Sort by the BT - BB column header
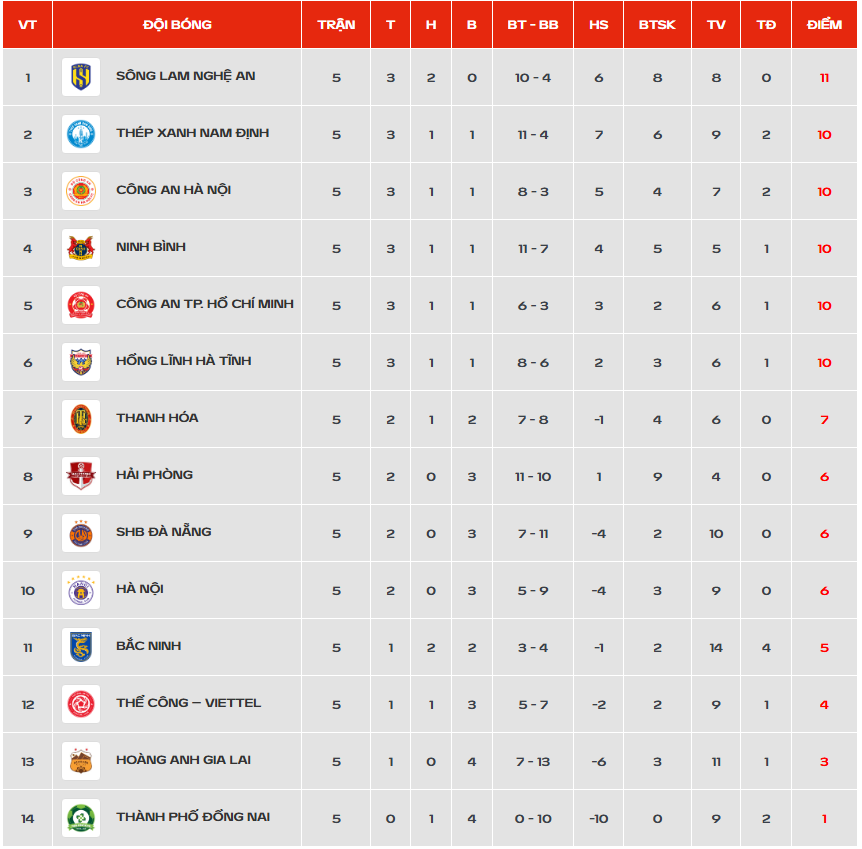This screenshot has width=862, height=849. (533, 25)
